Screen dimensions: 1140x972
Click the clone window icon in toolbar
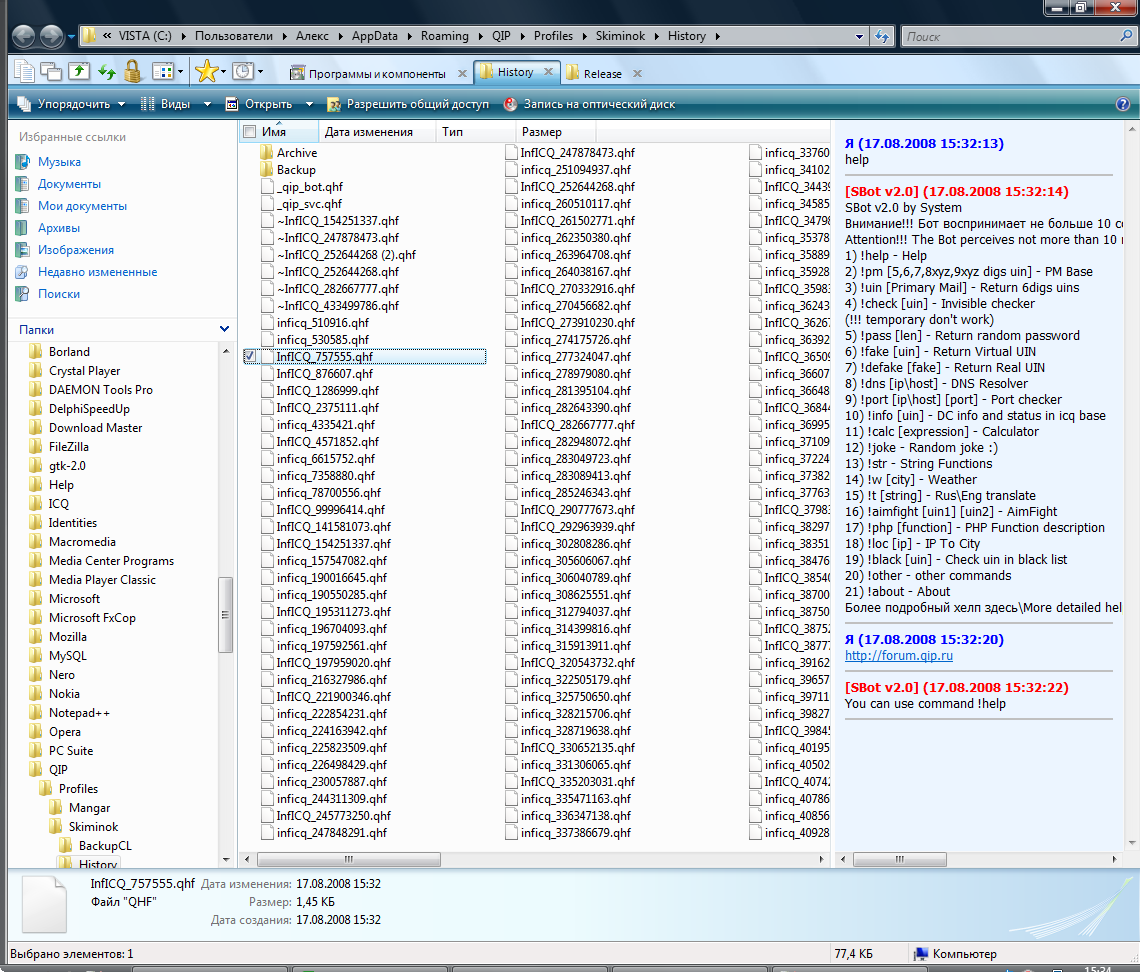click(51, 71)
